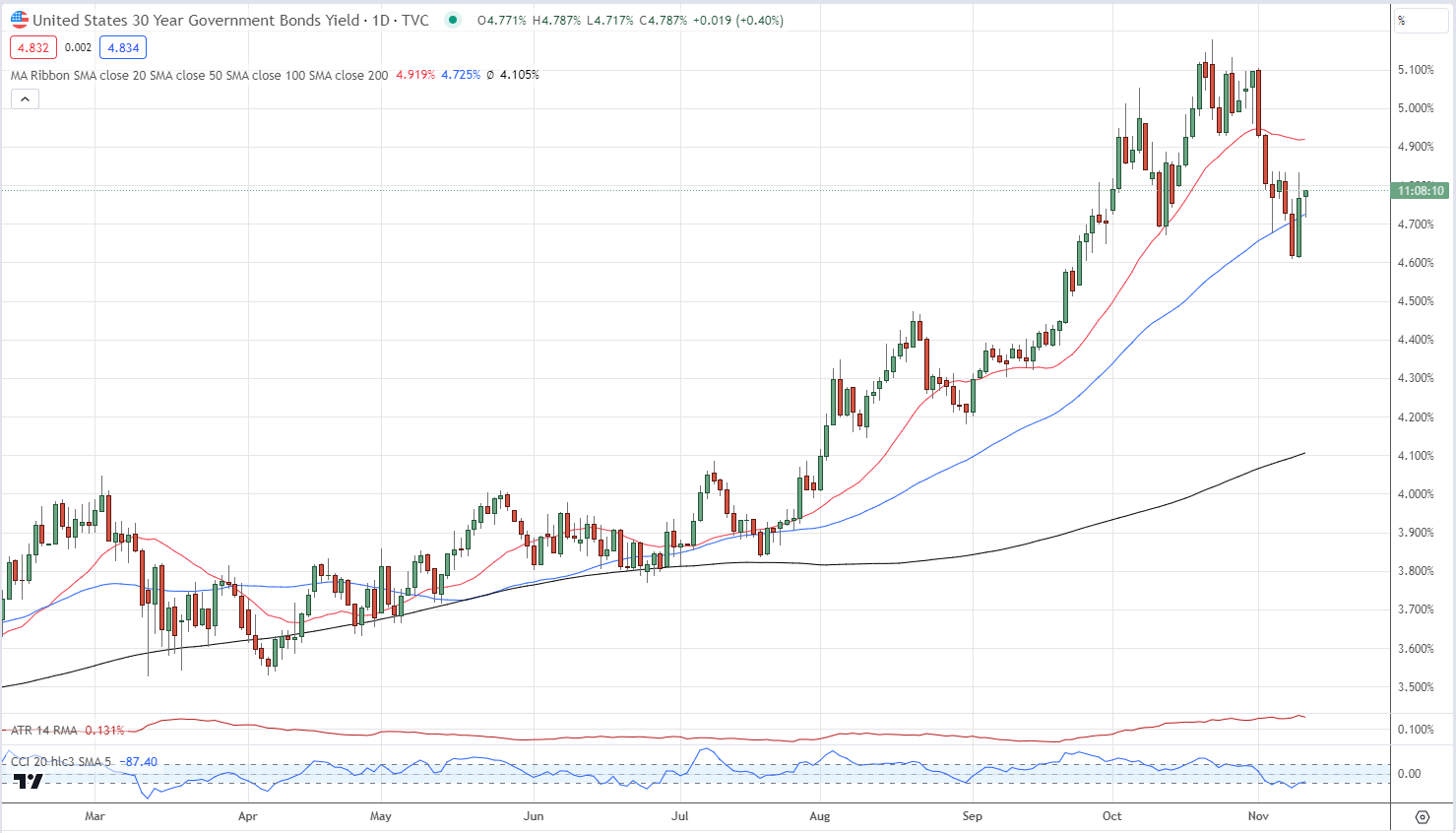Click the 0.00 CCI axis label
The width and height of the screenshot is (1456, 833).
[x=1409, y=774]
